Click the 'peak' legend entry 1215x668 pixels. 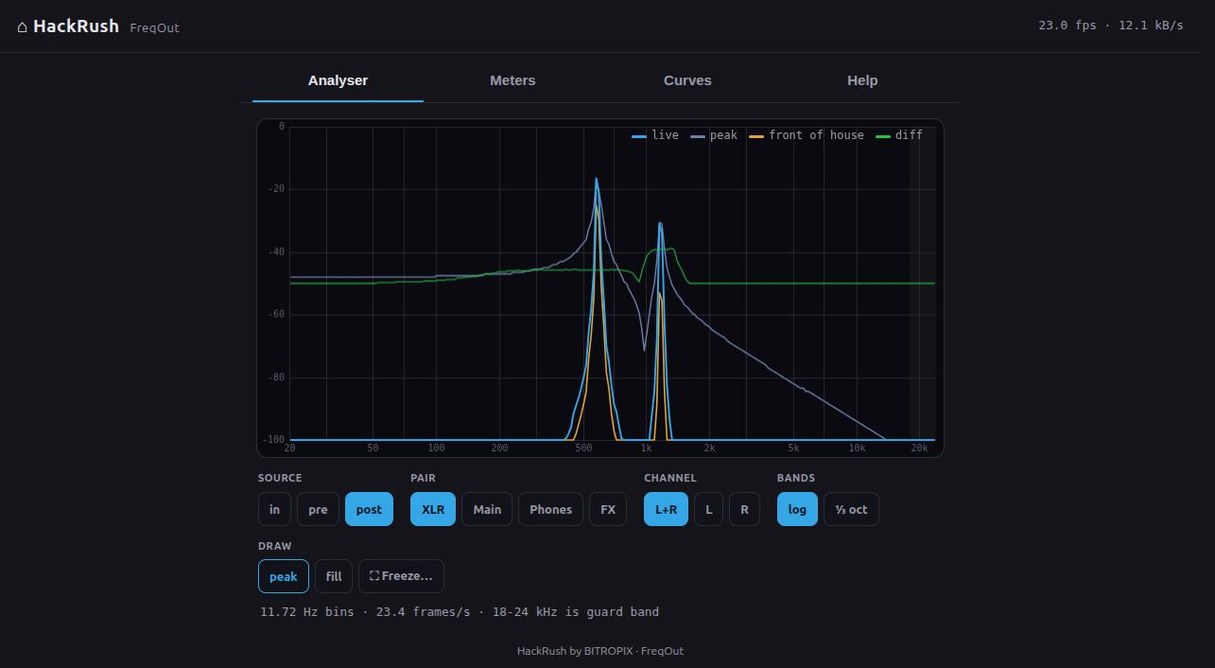click(x=714, y=135)
